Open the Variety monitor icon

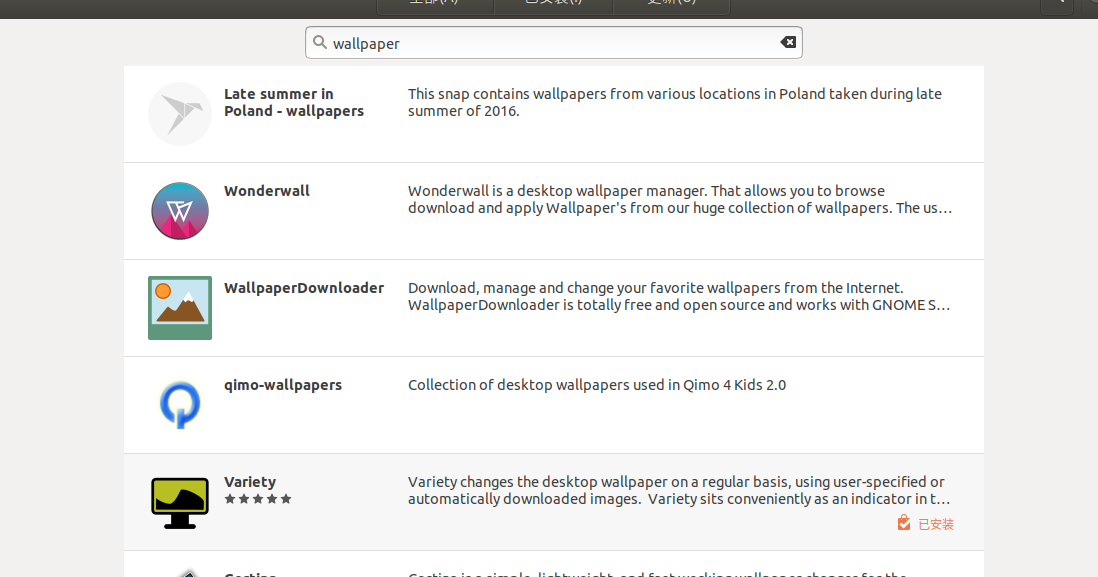click(180, 503)
